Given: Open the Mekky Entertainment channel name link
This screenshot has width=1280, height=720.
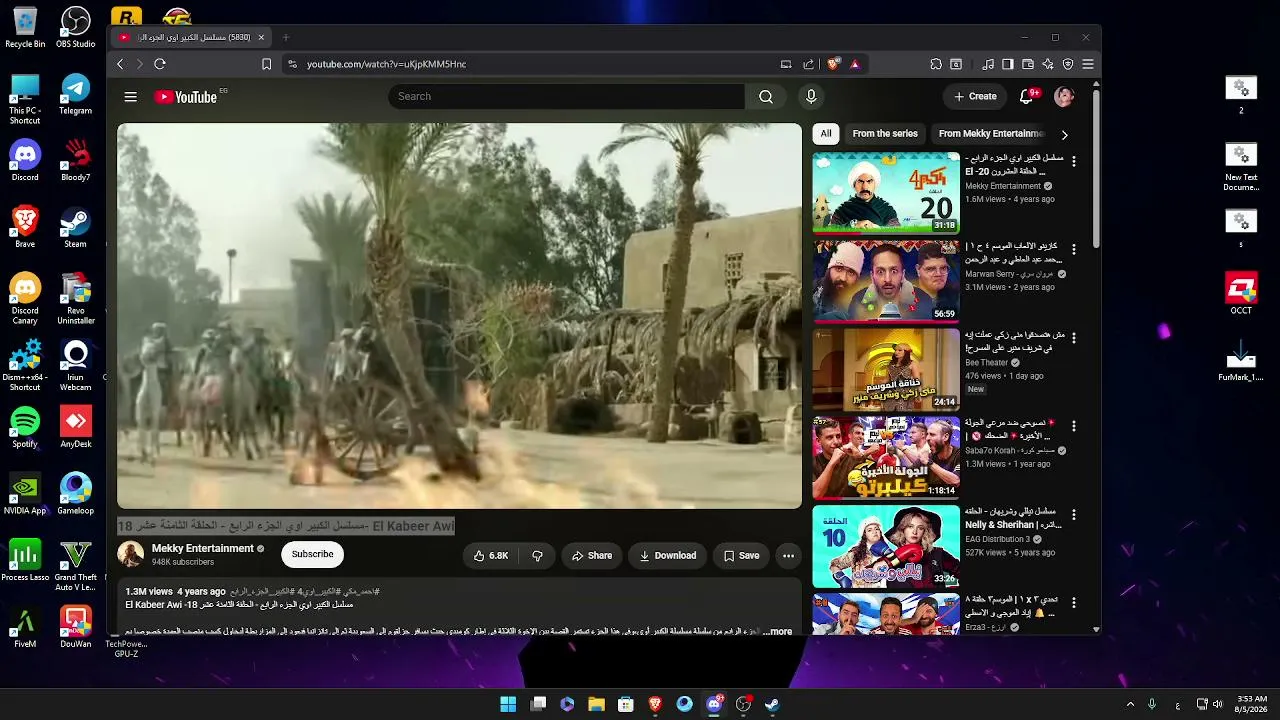Looking at the screenshot, I should point(203,549).
